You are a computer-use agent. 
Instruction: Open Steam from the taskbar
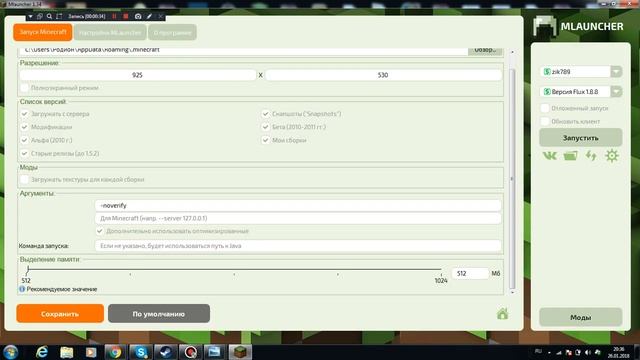(165, 352)
